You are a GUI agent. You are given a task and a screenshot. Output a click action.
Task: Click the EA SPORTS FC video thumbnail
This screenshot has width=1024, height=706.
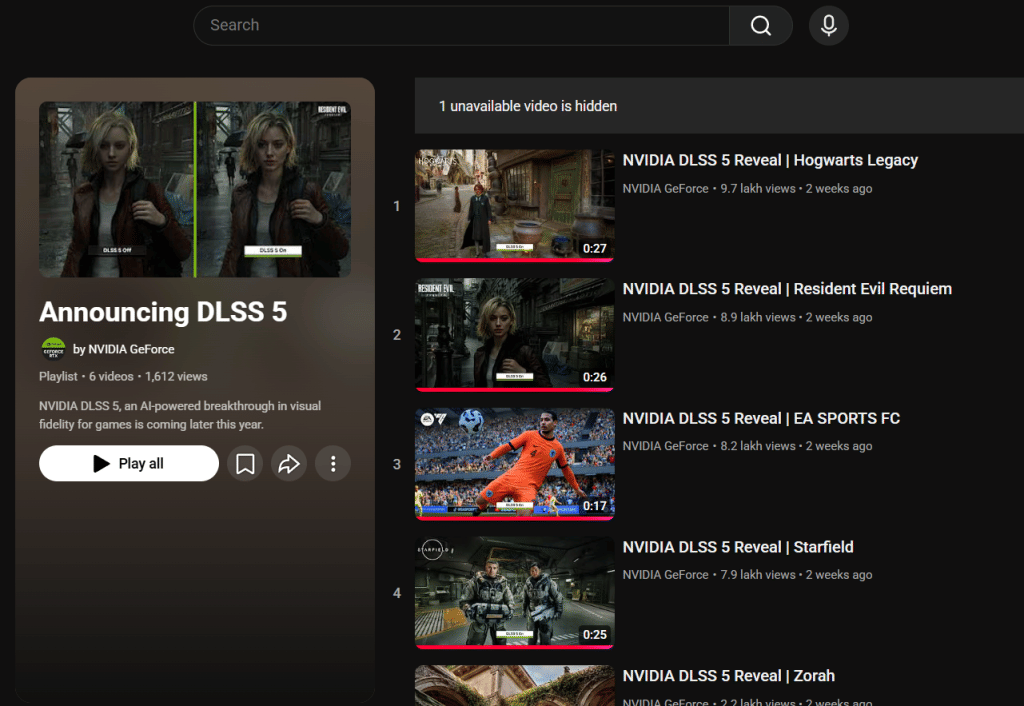point(514,463)
